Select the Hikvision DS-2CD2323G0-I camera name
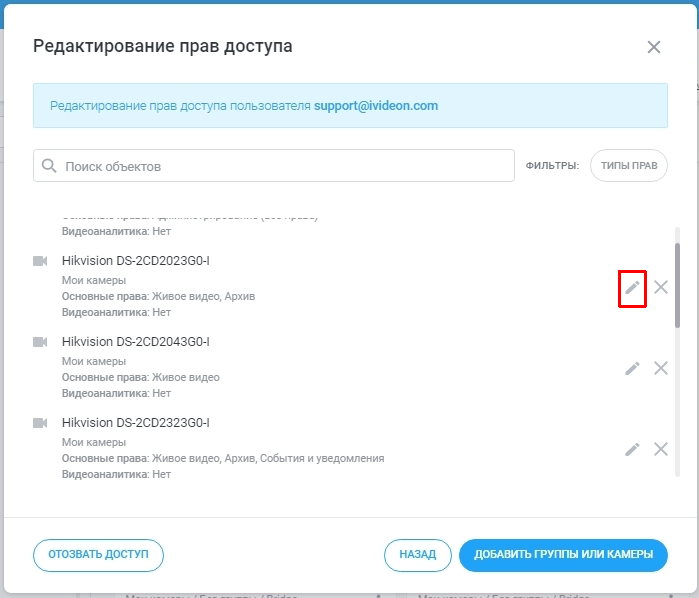Screen dimensions: 699x598 click(x=136, y=422)
